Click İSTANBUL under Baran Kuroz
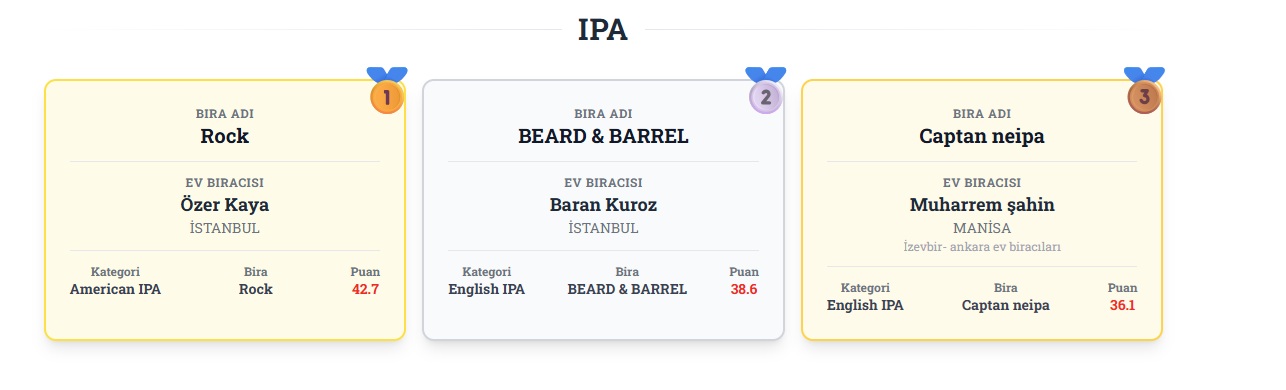 pos(603,228)
